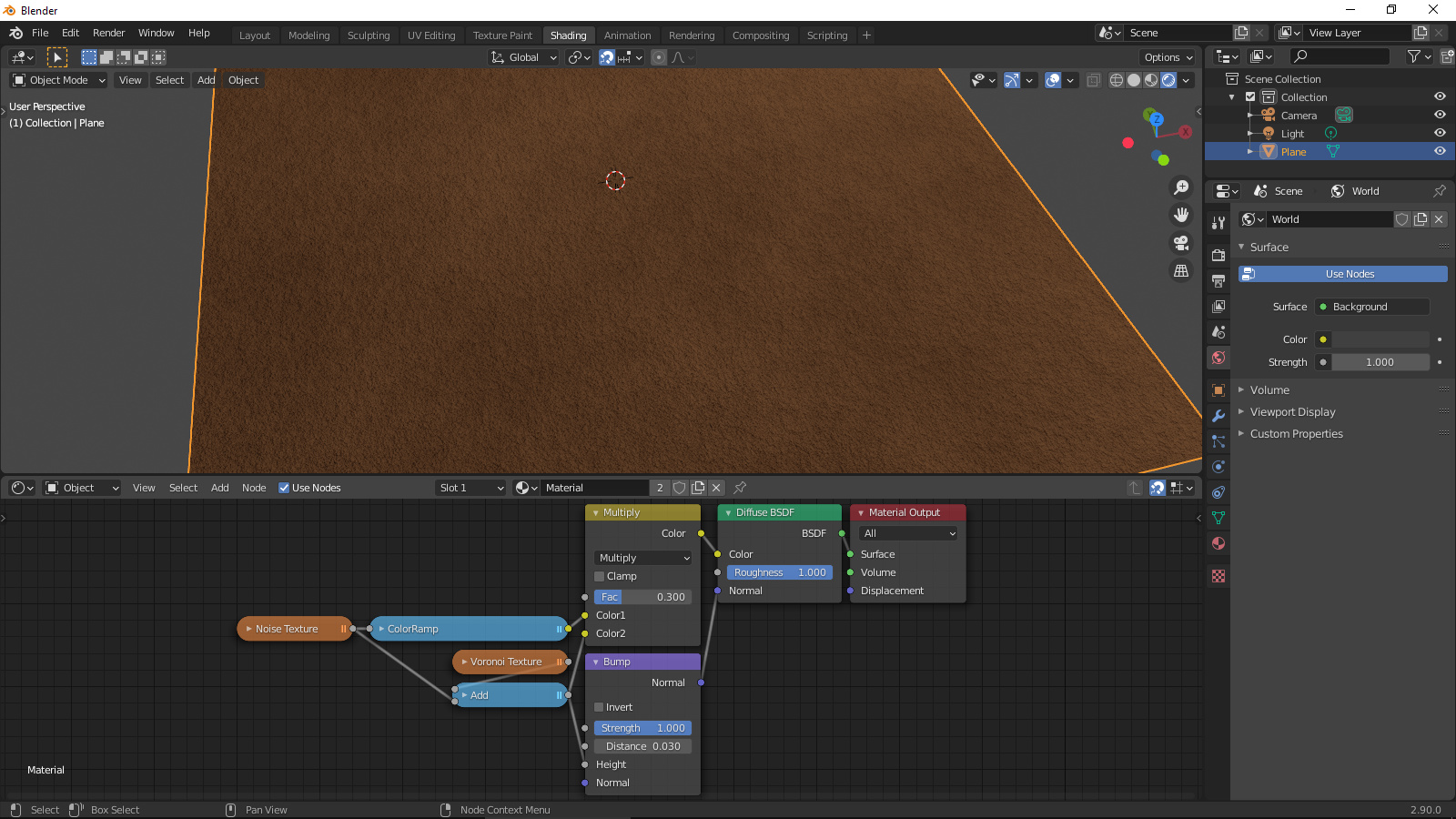Click the Use Nodes button in World properties

point(1343,274)
